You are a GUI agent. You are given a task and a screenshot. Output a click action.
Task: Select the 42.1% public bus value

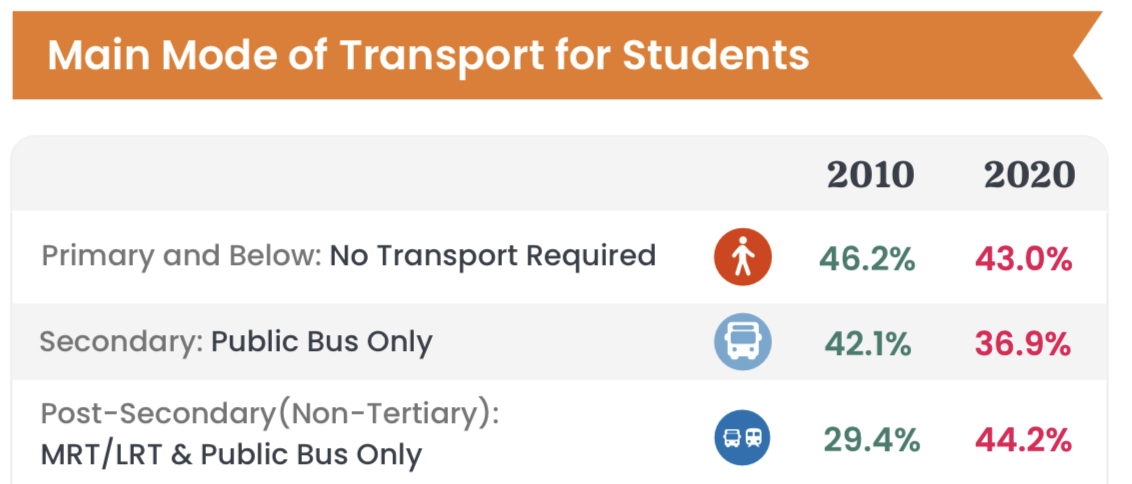(x=868, y=345)
